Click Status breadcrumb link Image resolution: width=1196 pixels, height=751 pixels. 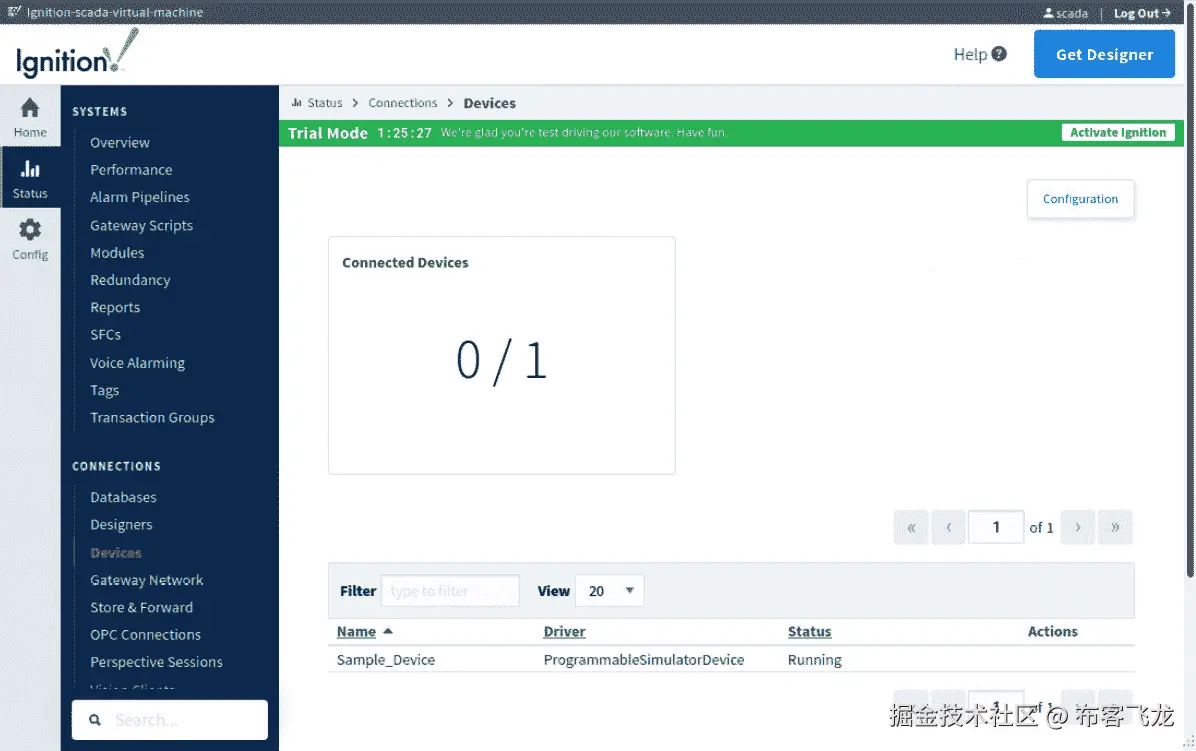click(x=325, y=103)
